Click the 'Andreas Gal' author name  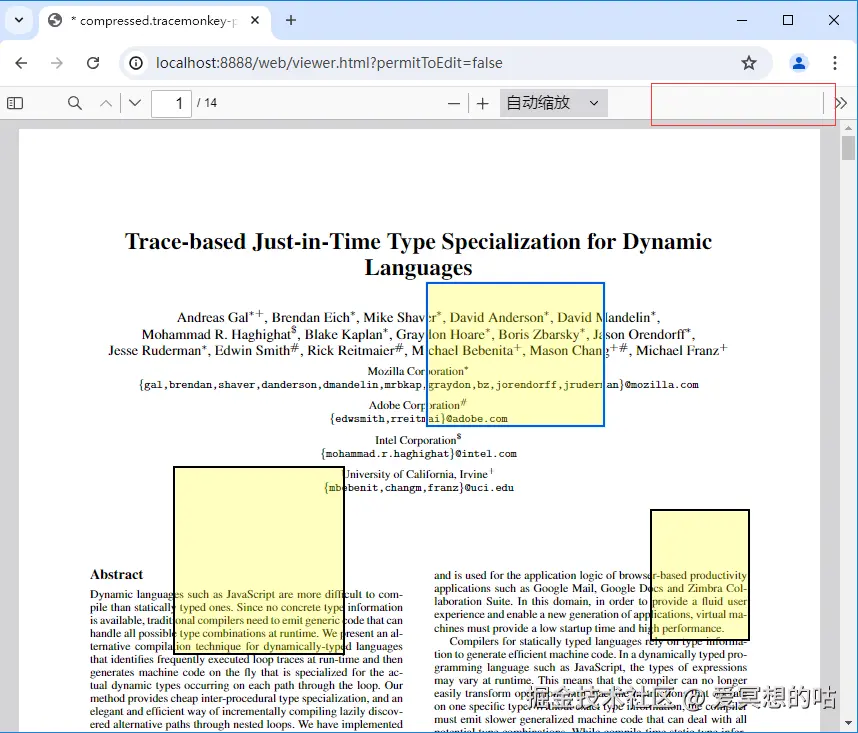[x=212, y=317]
